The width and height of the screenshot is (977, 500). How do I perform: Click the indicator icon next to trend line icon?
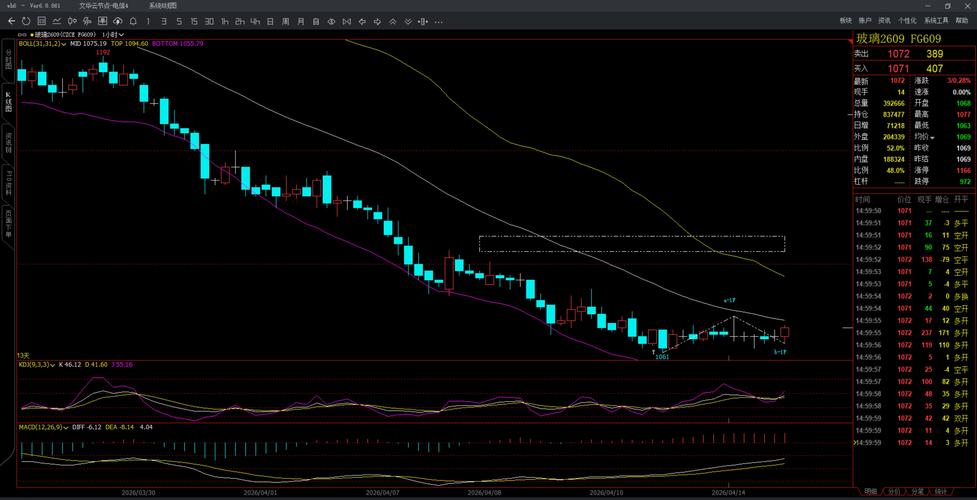click(72, 21)
